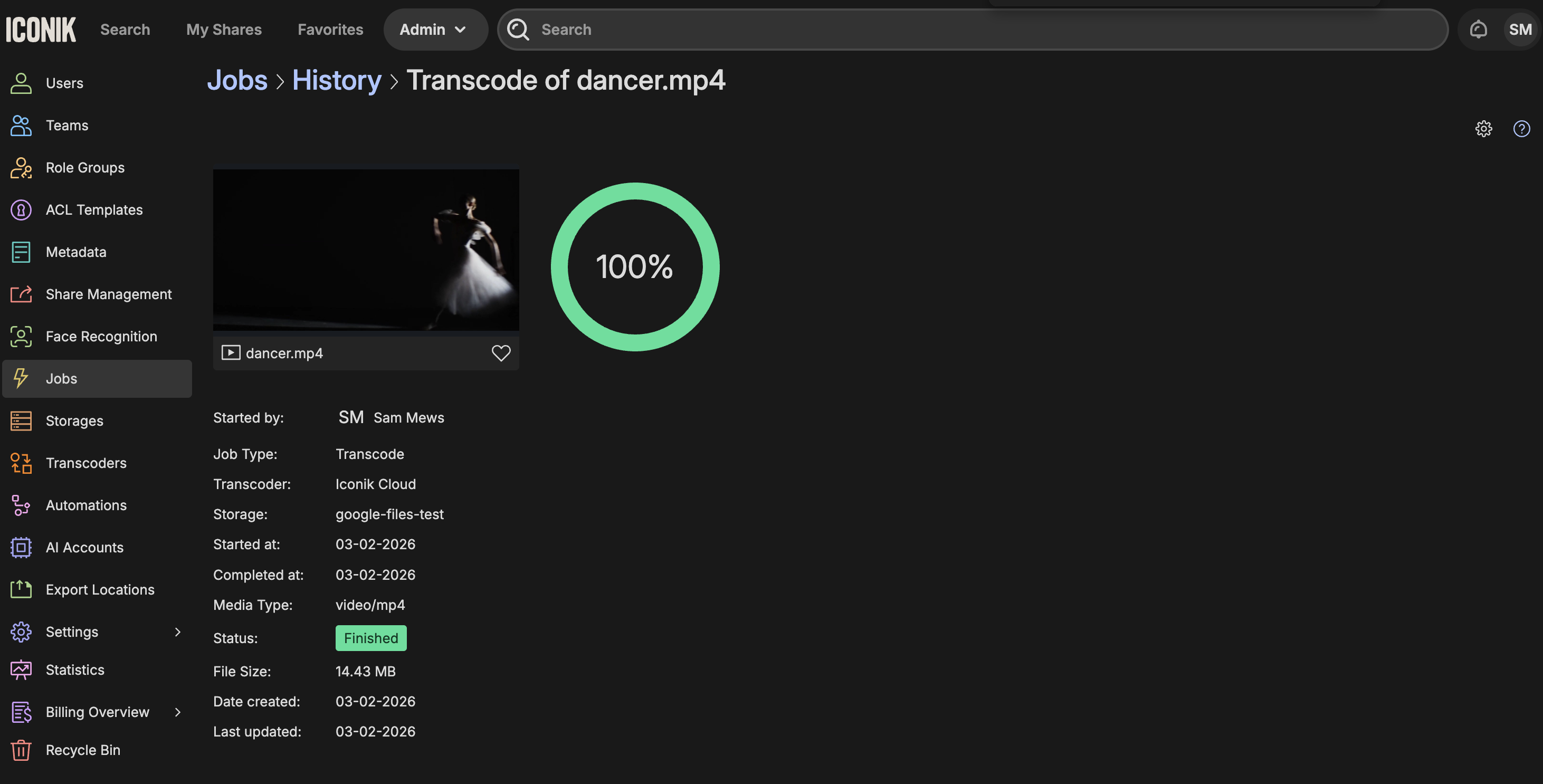Screen dimensions: 1543x784
Task: Expand the Billing Overview submenu chevron
Action: click(x=177, y=712)
